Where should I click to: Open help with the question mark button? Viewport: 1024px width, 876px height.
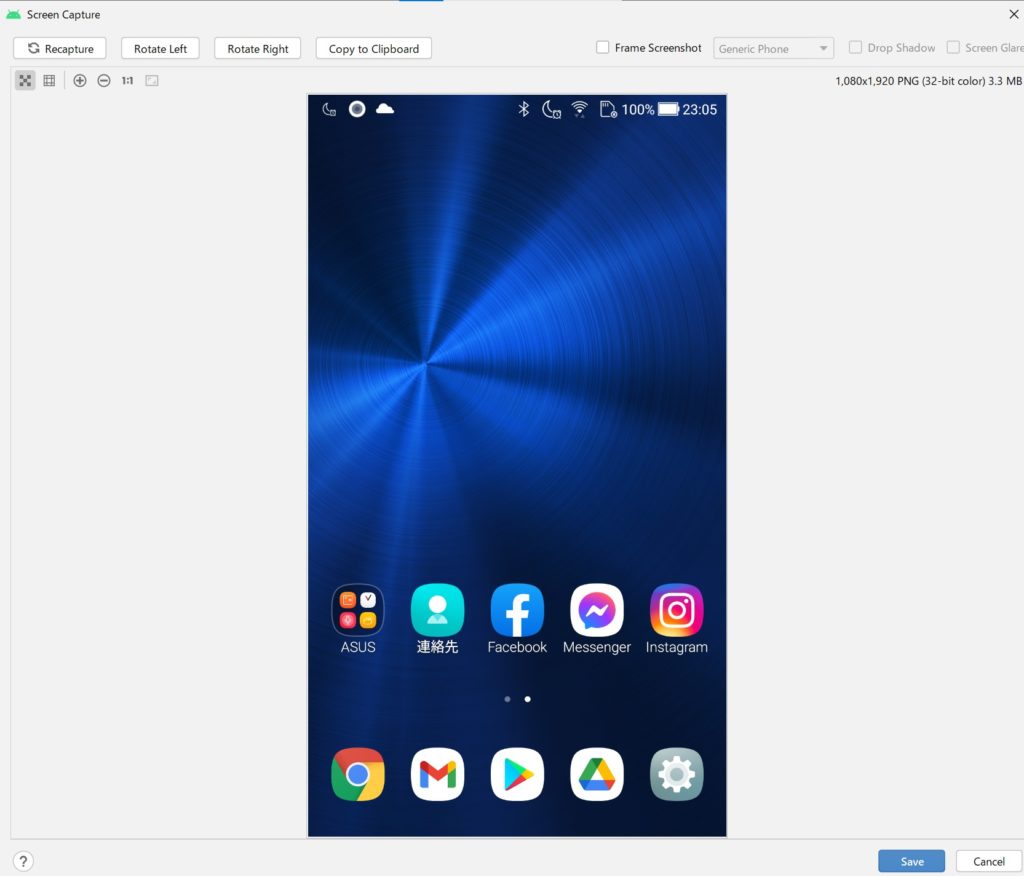(x=23, y=861)
